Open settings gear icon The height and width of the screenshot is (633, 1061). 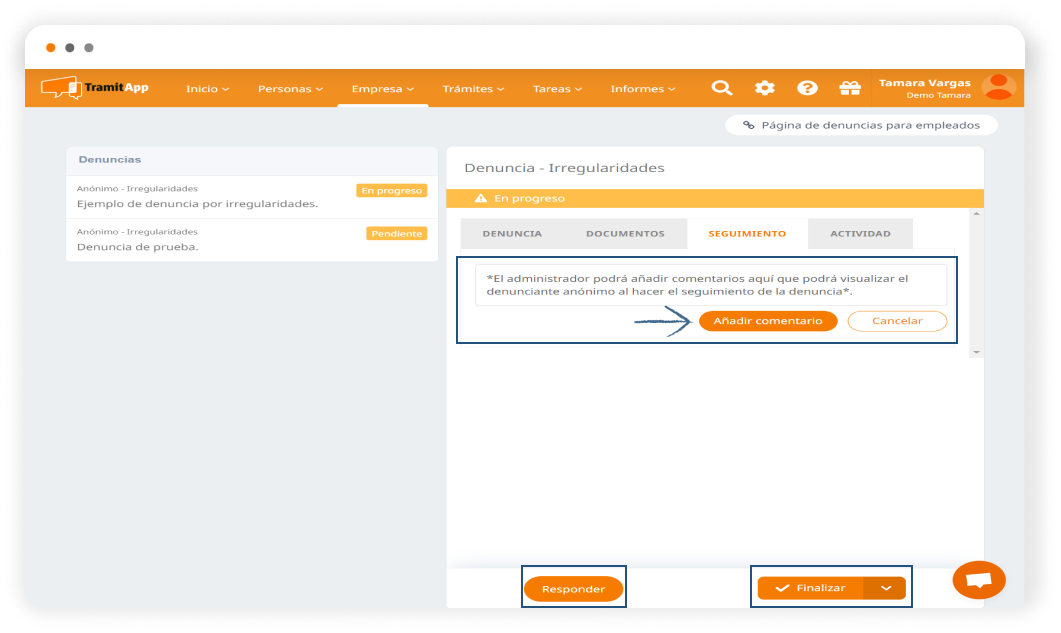click(765, 88)
